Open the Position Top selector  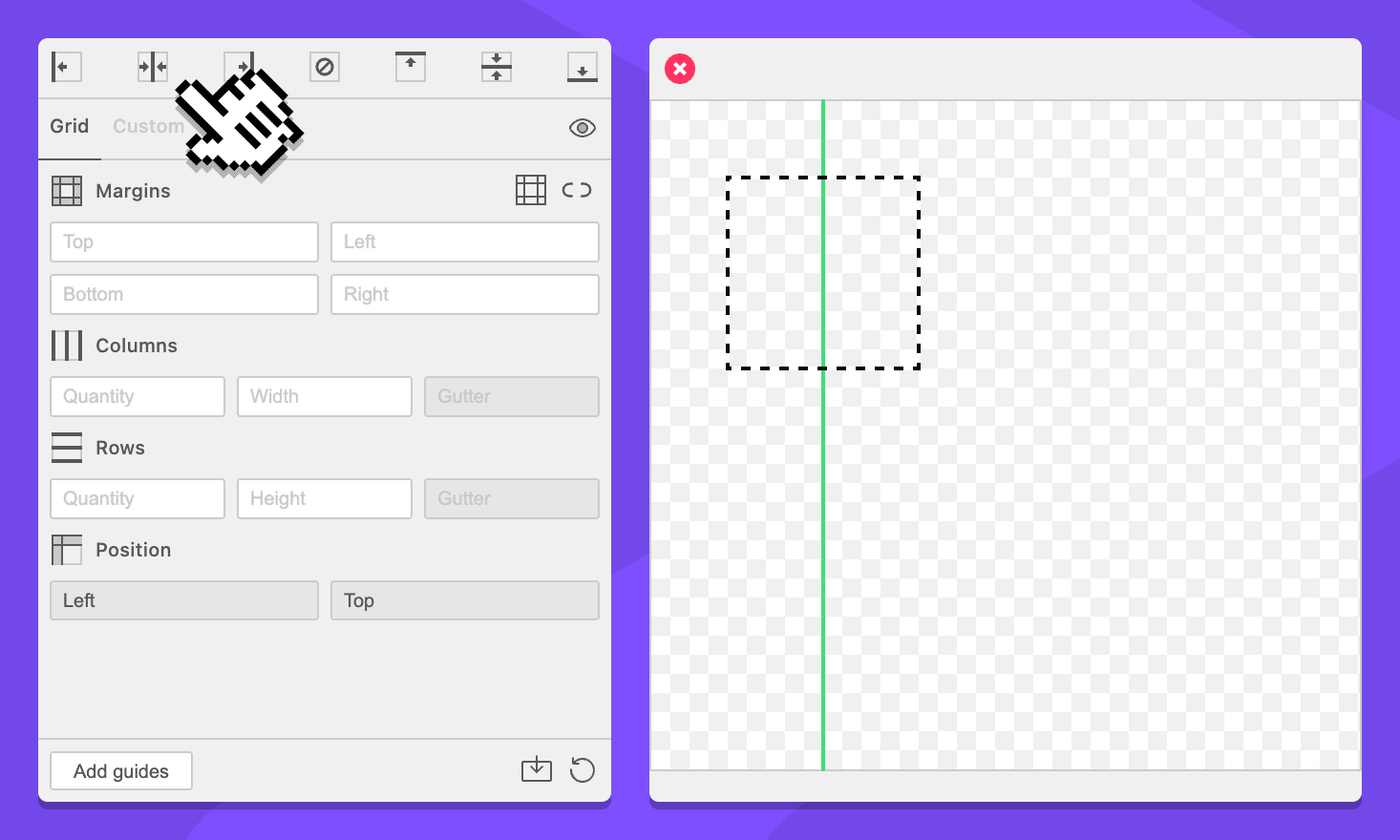tap(465, 600)
